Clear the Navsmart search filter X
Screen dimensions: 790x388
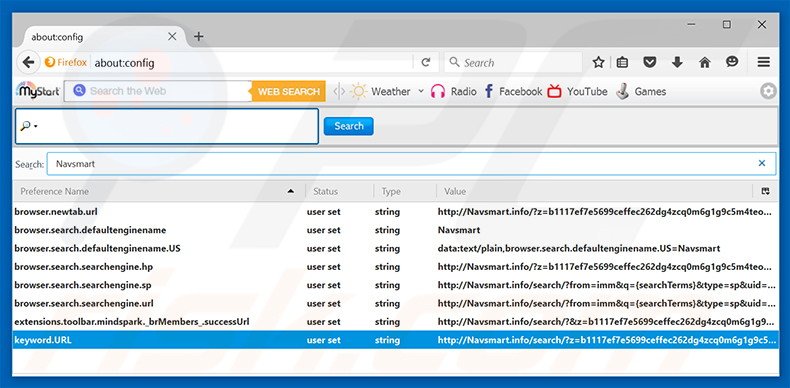pyautogui.click(x=762, y=163)
